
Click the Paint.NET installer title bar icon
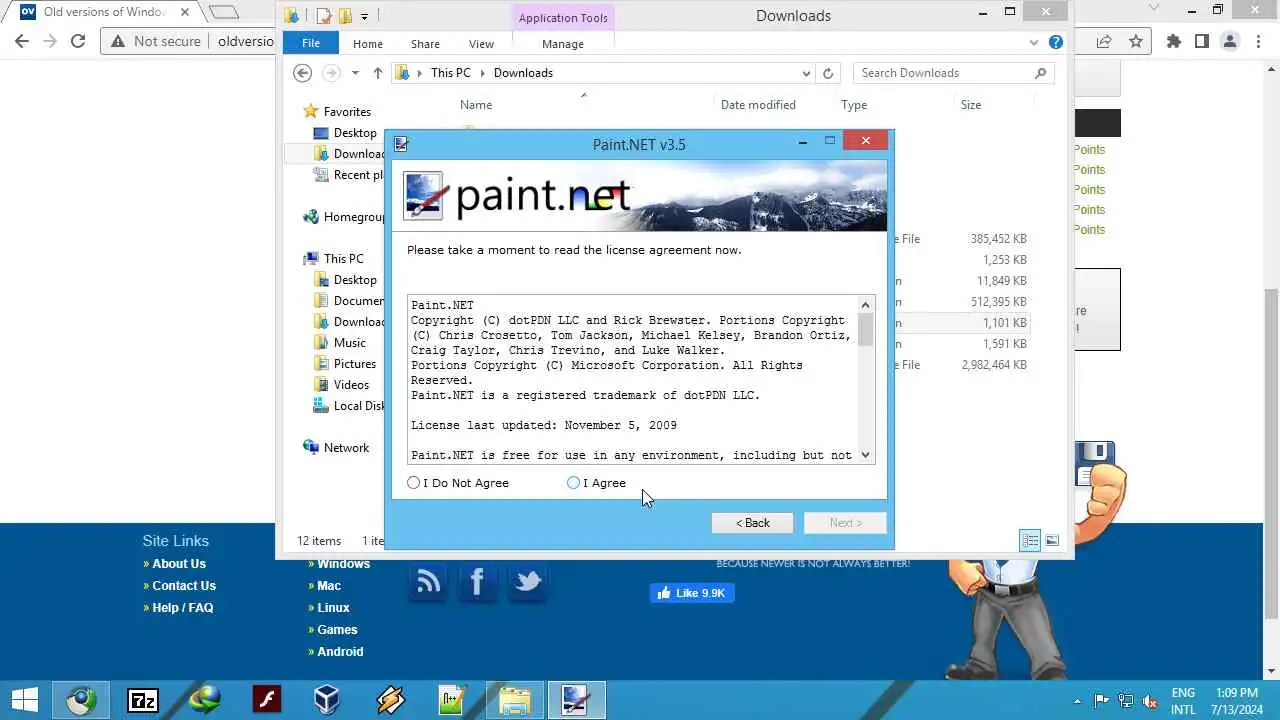point(401,144)
